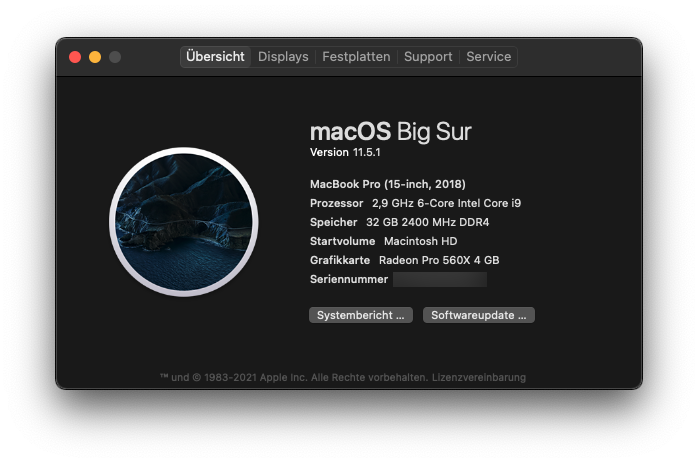Image resolution: width=698 pixels, height=463 pixels.
Task: Click the Startvolume Macintosh HD line
Action: (x=383, y=241)
